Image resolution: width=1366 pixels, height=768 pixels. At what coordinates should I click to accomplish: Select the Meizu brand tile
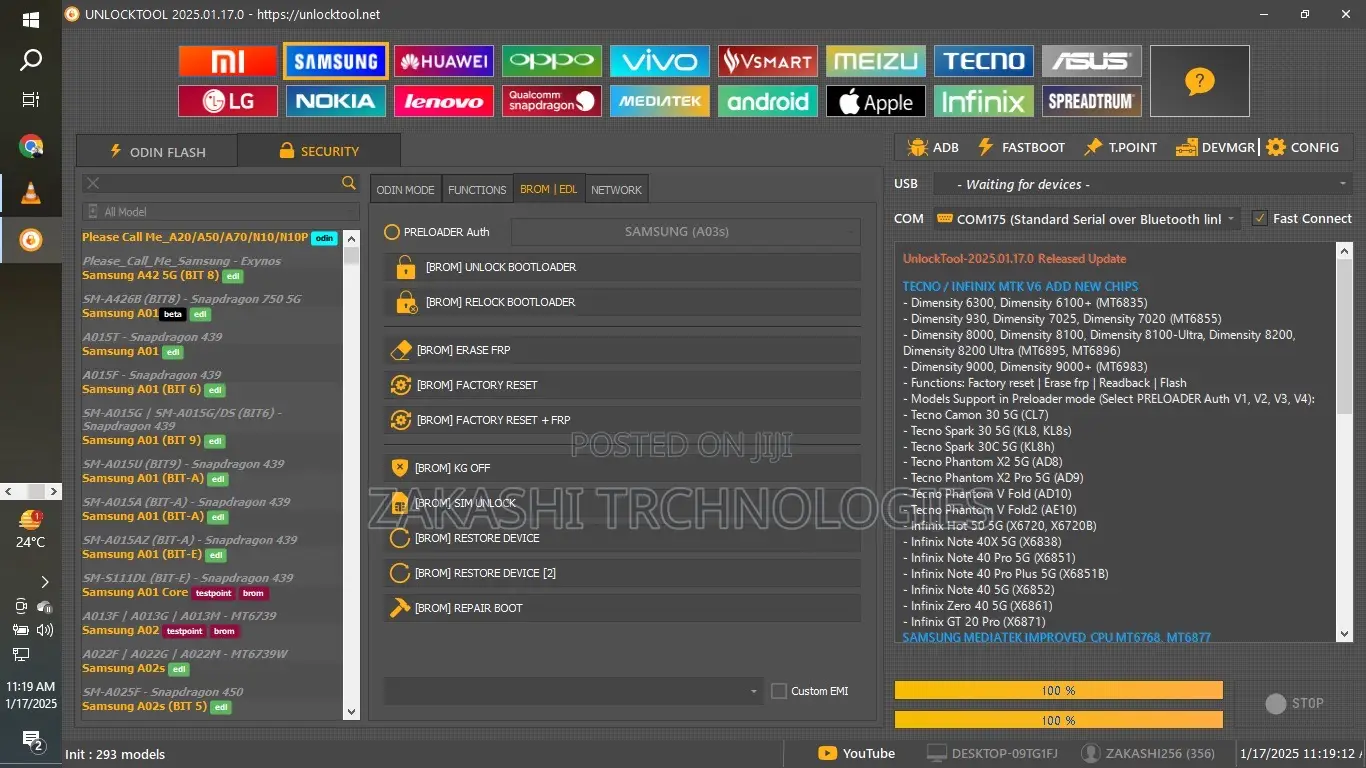pos(876,61)
